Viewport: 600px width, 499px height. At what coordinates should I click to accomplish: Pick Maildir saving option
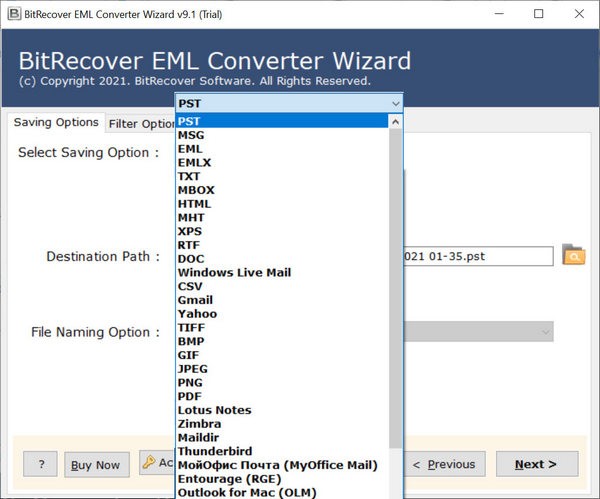pyautogui.click(x=282, y=438)
